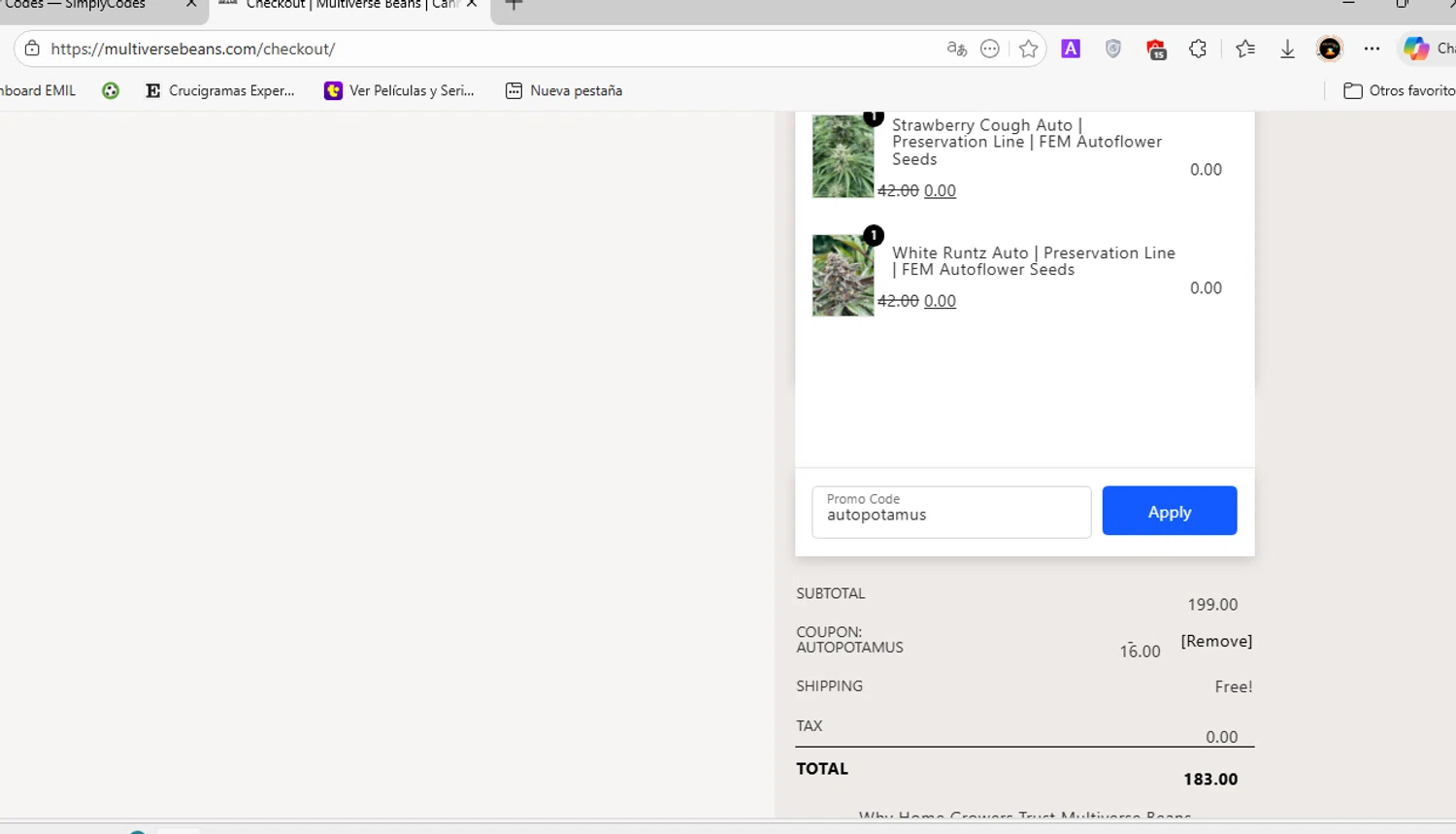The width and height of the screenshot is (1456, 834).
Task: Open the White Runtz Auto product thumbnail
Action: (843, 275)
